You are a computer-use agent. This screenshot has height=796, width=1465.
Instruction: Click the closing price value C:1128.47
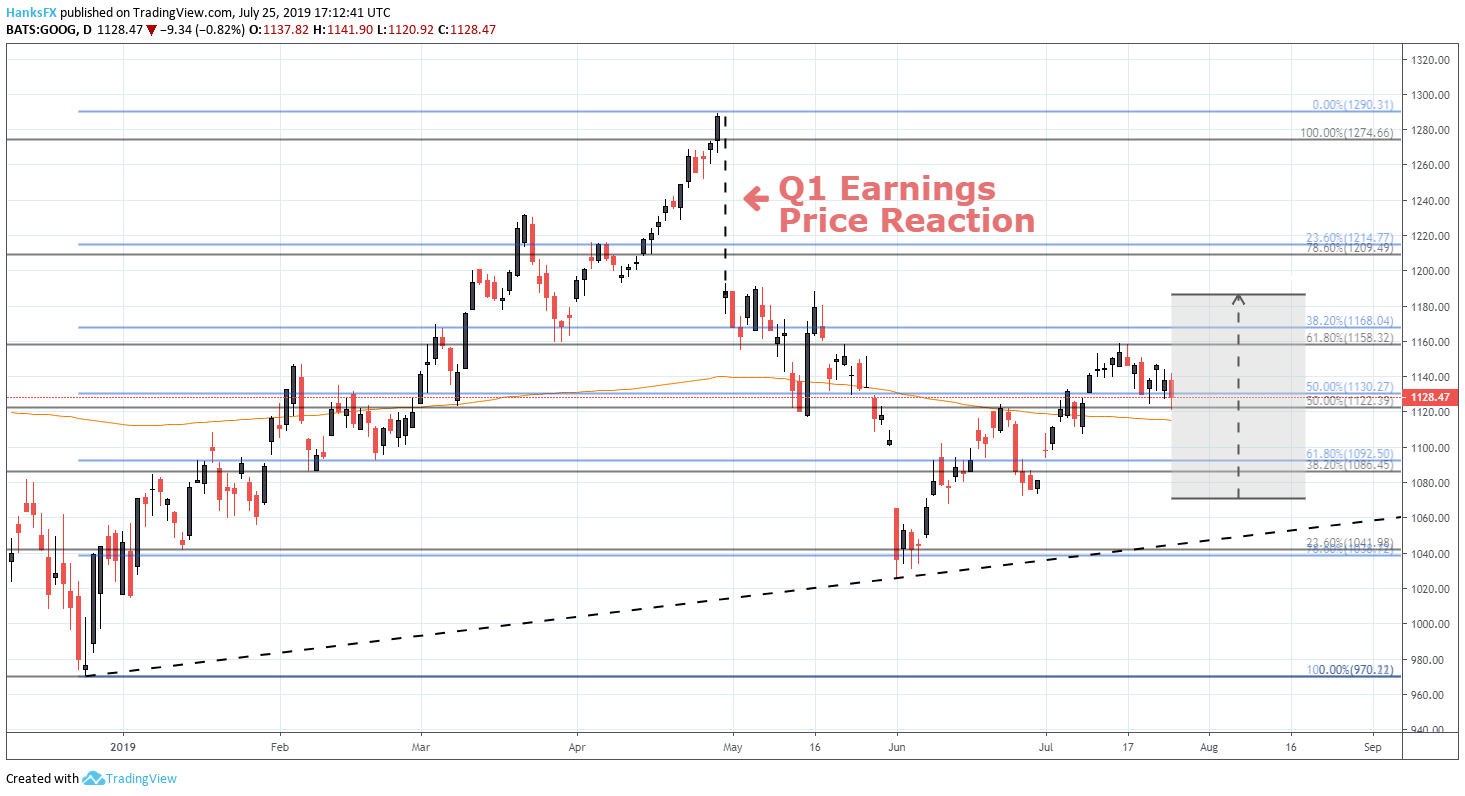coord(466,30)
